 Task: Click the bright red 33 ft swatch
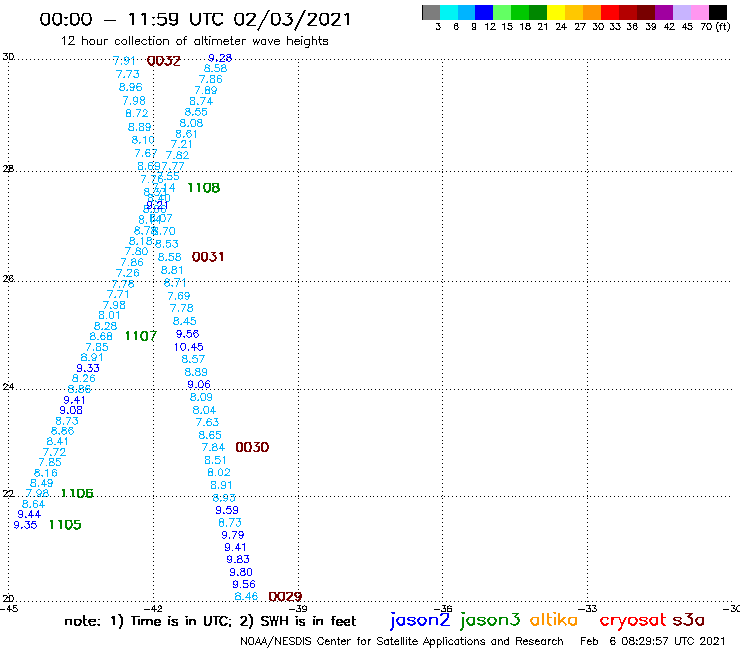pyautogui.click(x=610, y=12)
